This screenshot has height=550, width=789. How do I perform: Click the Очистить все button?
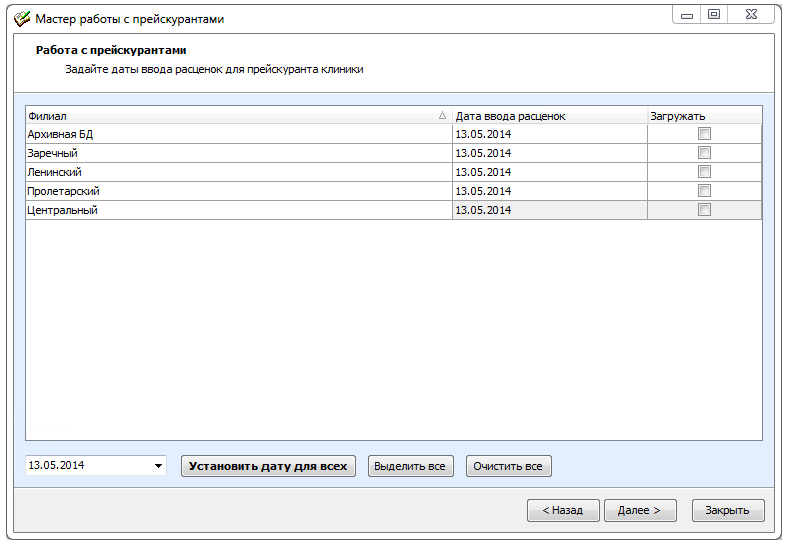pos(508,466)
